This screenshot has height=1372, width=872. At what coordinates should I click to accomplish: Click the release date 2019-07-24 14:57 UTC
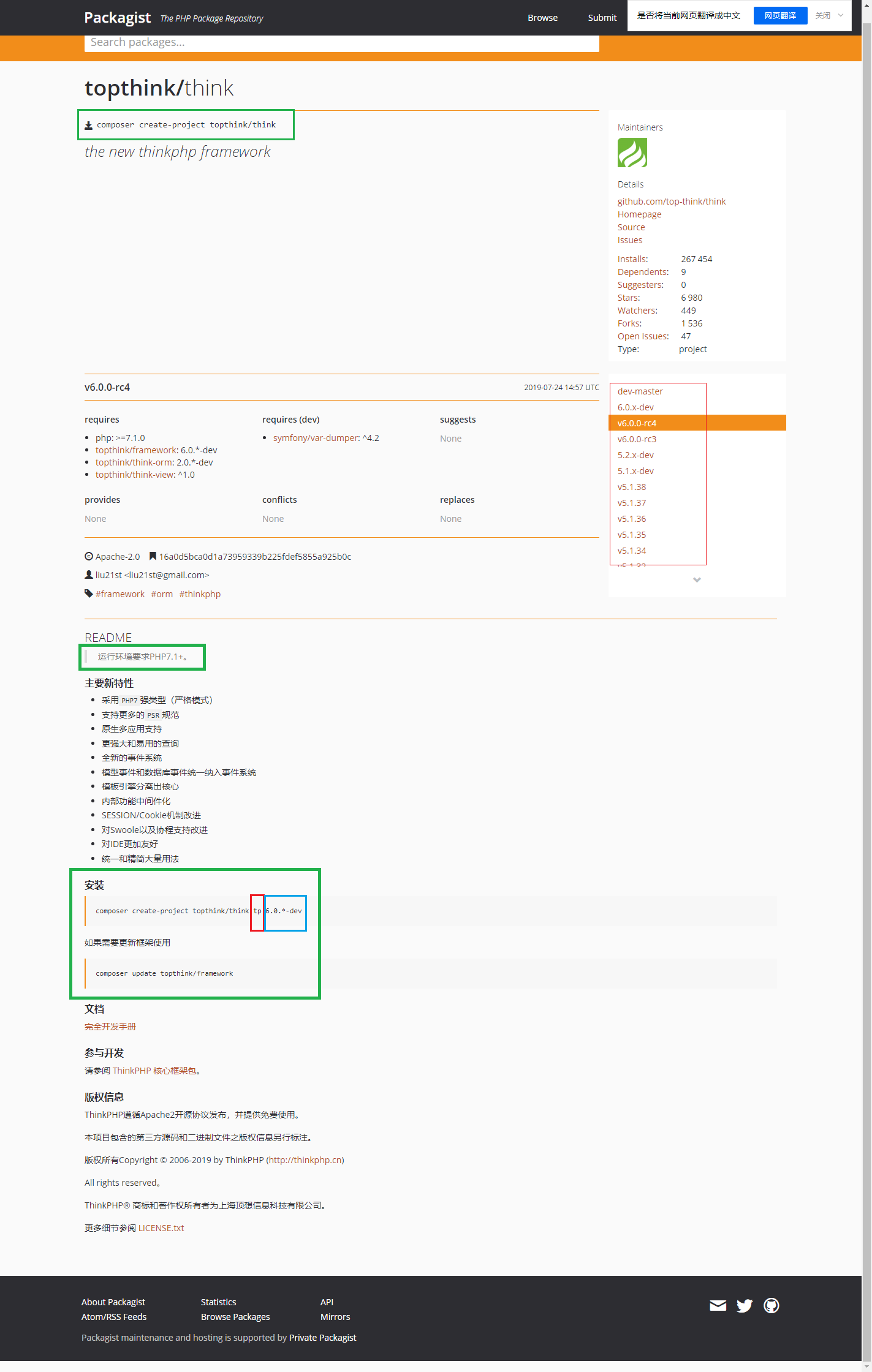(x=561, y=388)
